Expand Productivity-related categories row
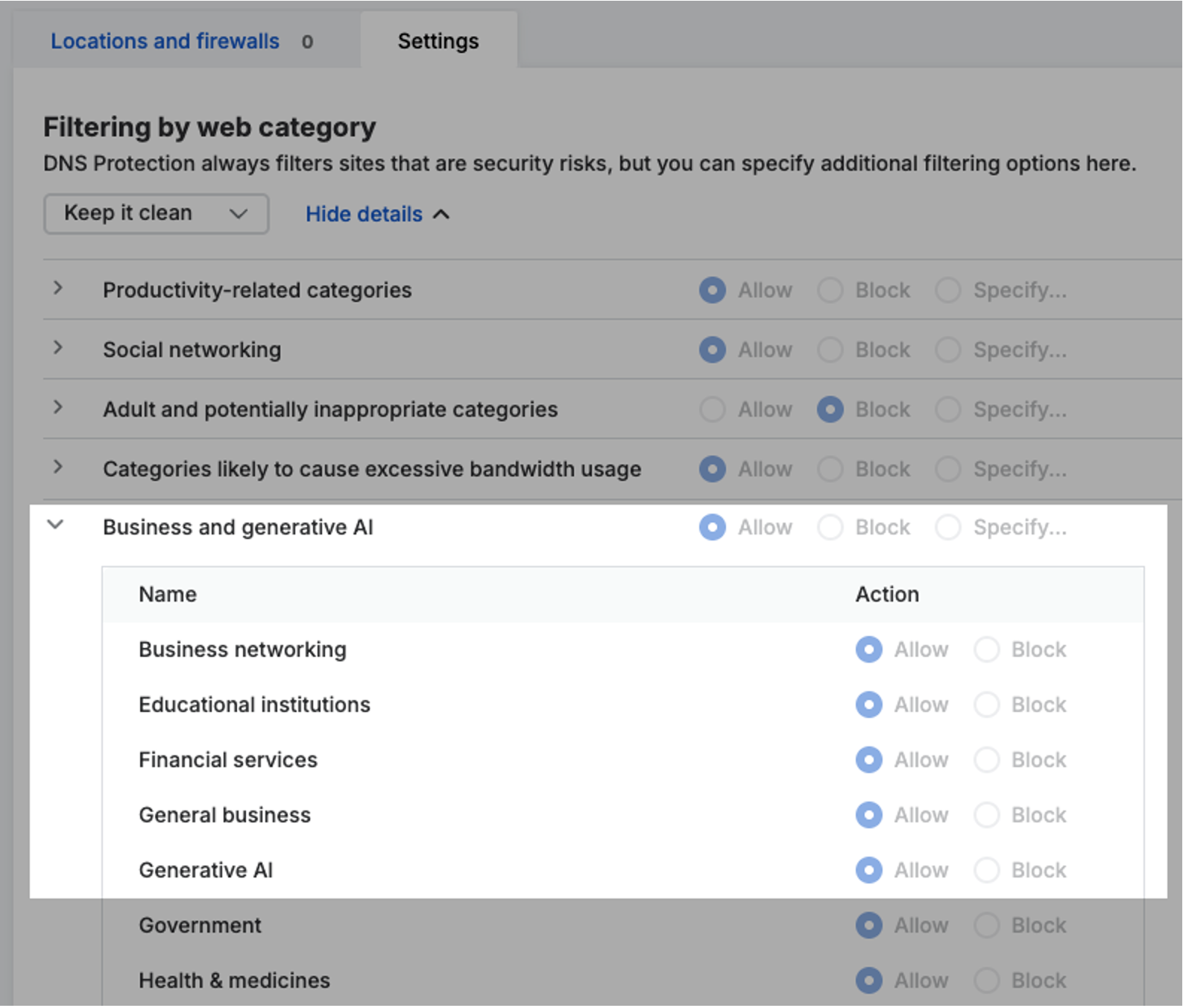The height and width of the screenshot is (1008, 1183). coord(57,289)
